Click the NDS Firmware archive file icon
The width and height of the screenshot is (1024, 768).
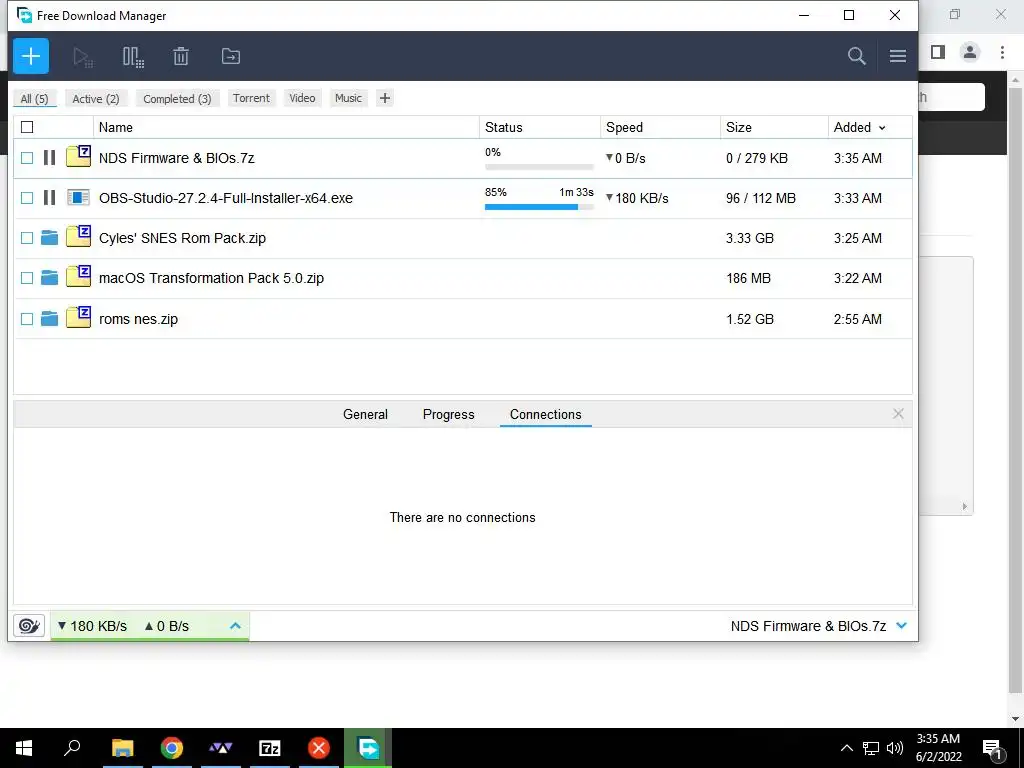click(78, 156)
